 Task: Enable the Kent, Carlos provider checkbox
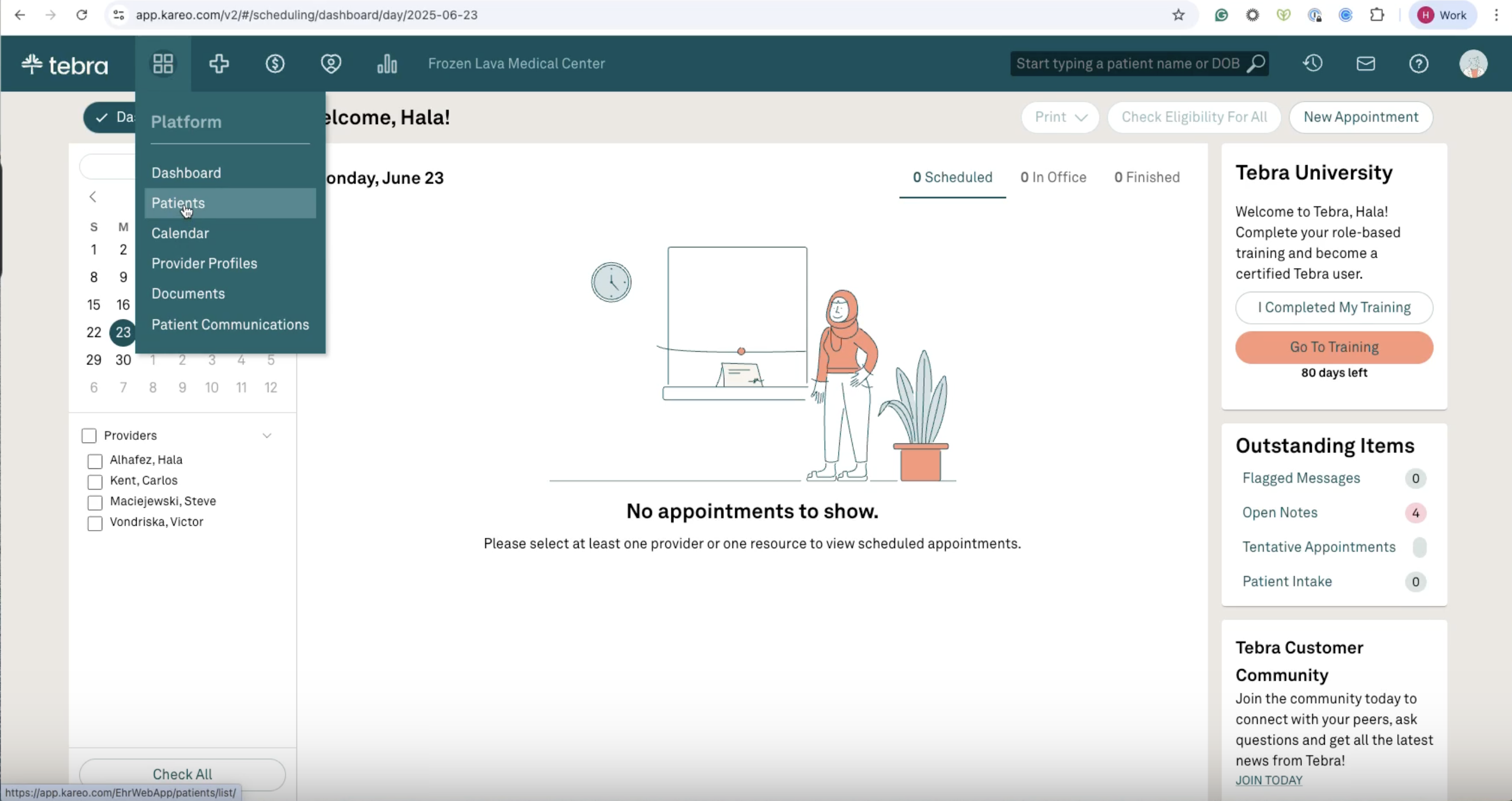point(95,481)
